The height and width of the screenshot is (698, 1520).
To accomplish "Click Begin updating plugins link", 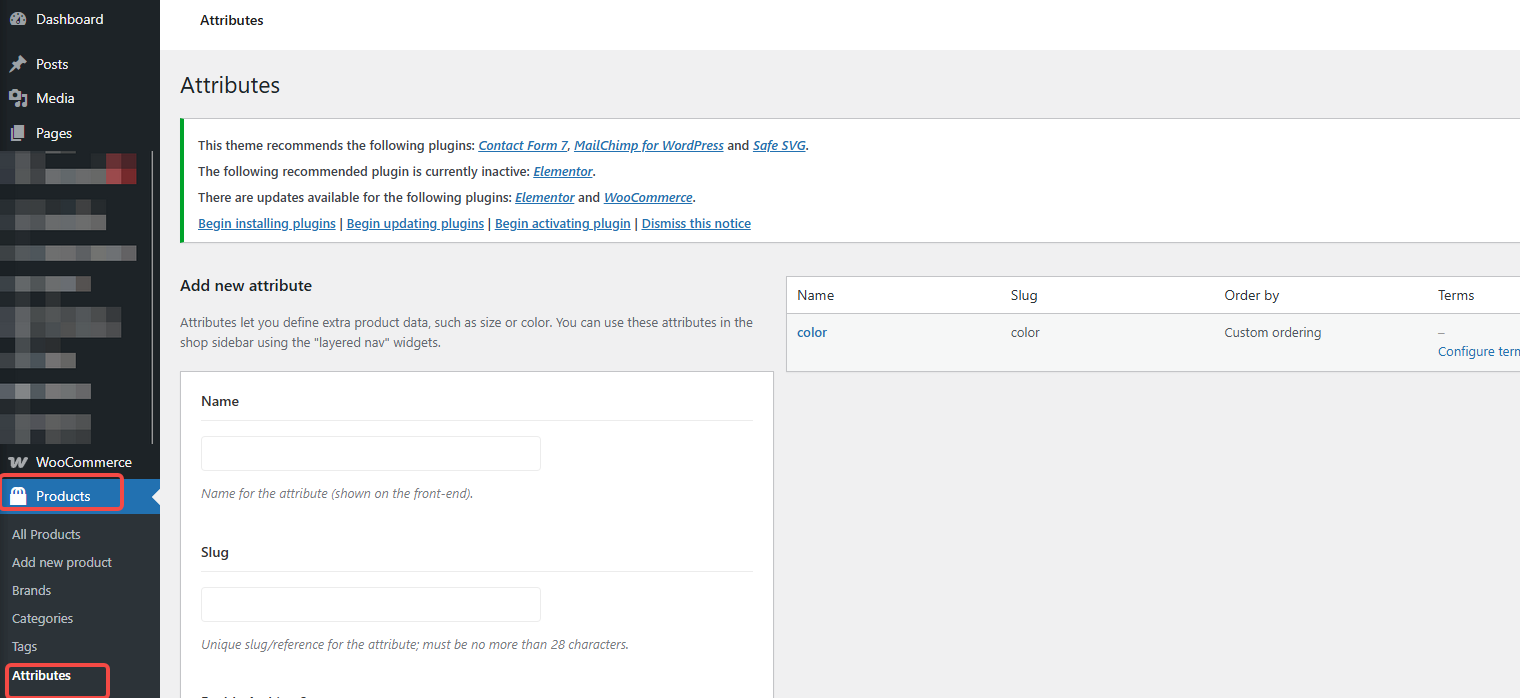I will [x=415, y=223].
